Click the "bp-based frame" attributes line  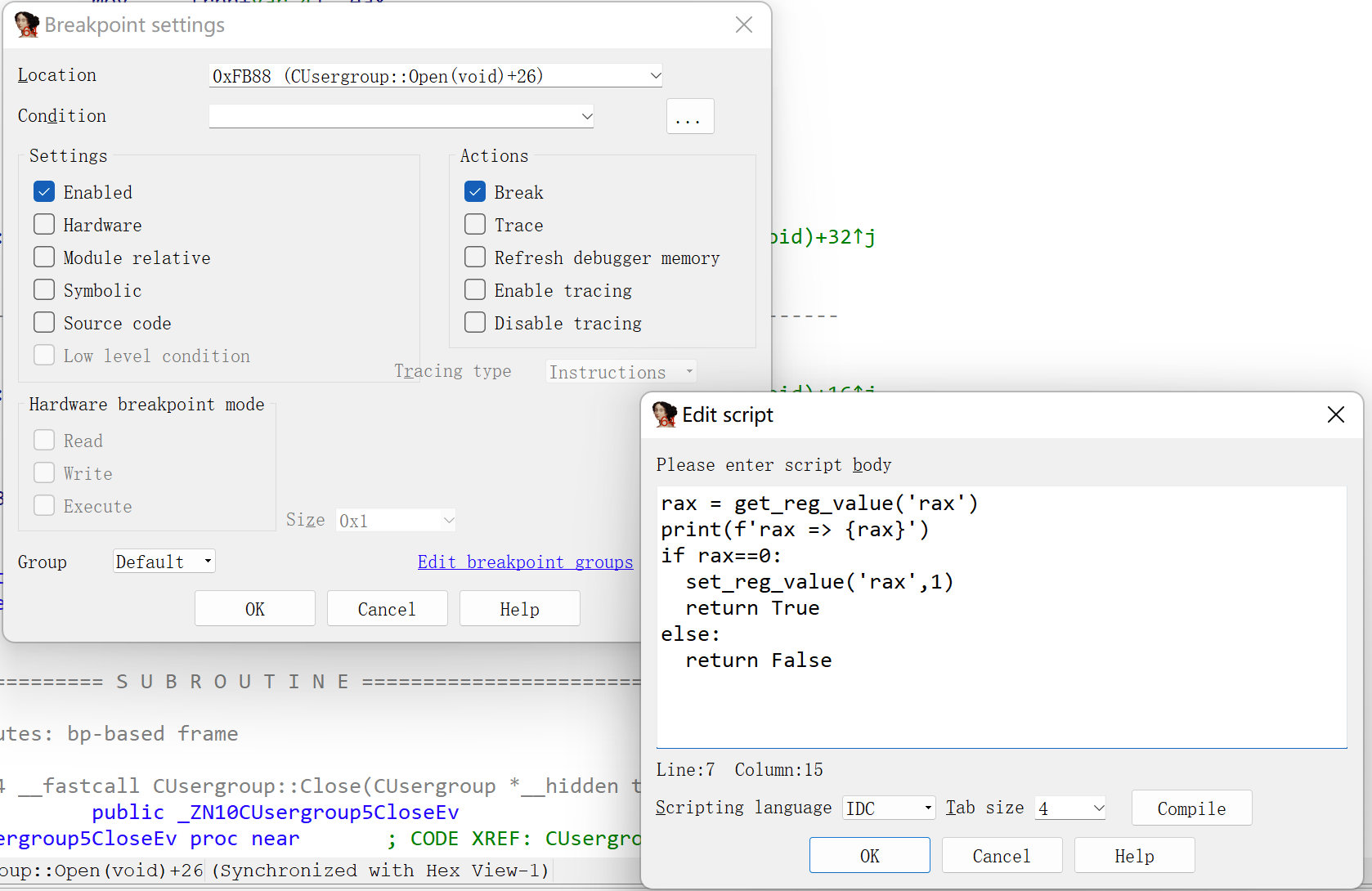click(x=152, y=734)
